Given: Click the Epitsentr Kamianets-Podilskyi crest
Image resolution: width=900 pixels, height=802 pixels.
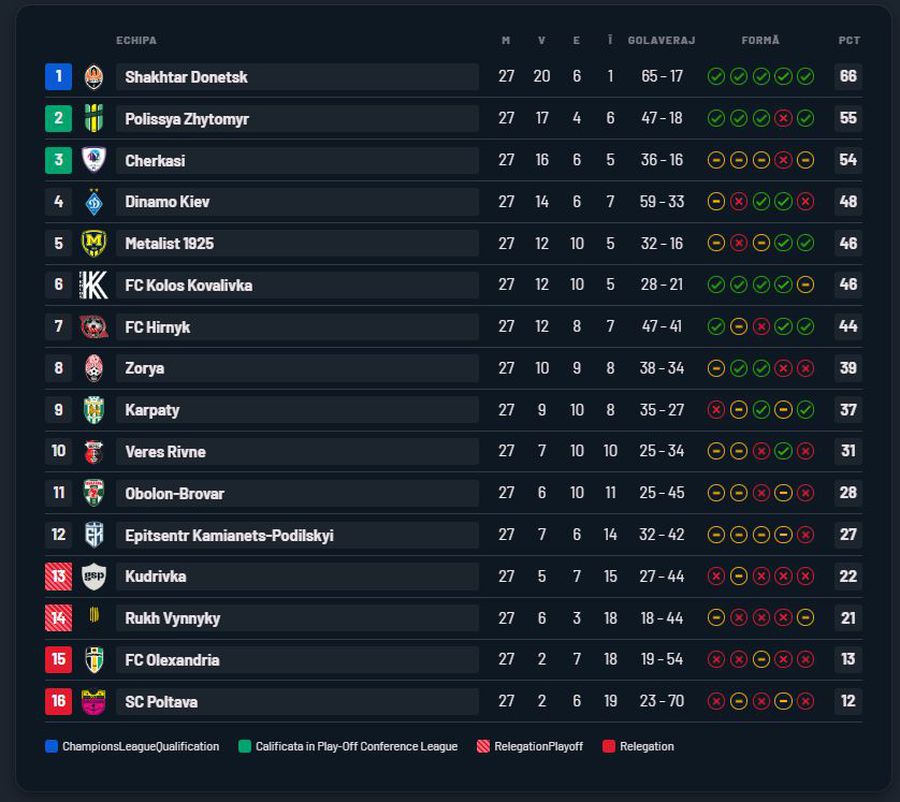Looking at the screenshot, I should (94, 535).
